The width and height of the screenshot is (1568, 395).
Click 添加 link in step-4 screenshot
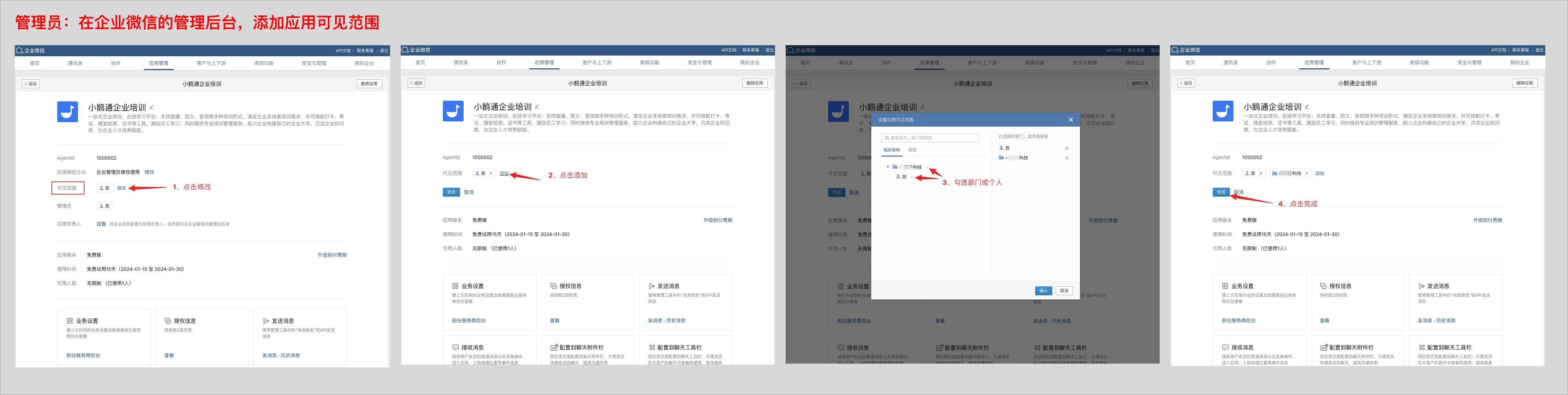(x=1320, y=174)
